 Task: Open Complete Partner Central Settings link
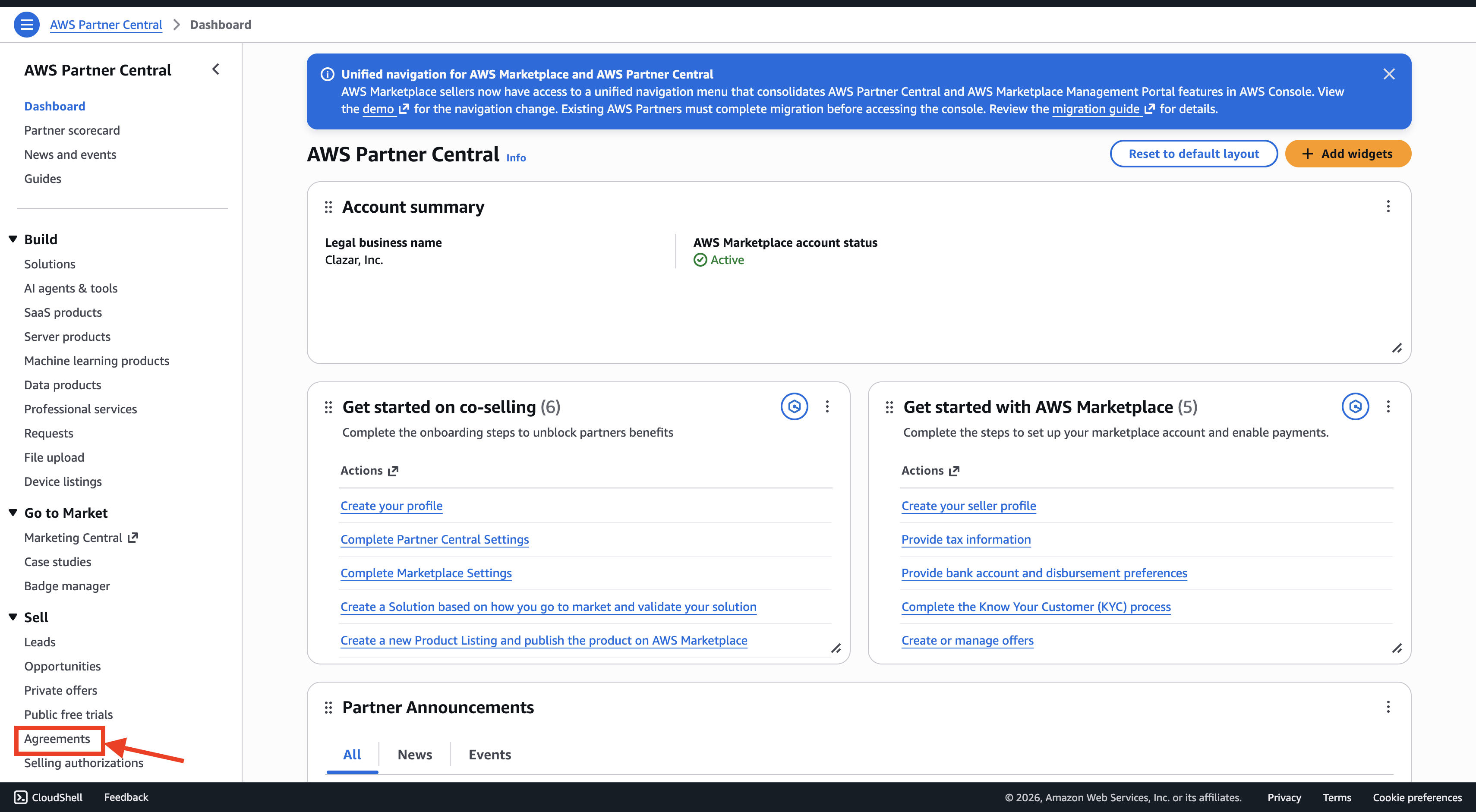click(x=434, y=539)
